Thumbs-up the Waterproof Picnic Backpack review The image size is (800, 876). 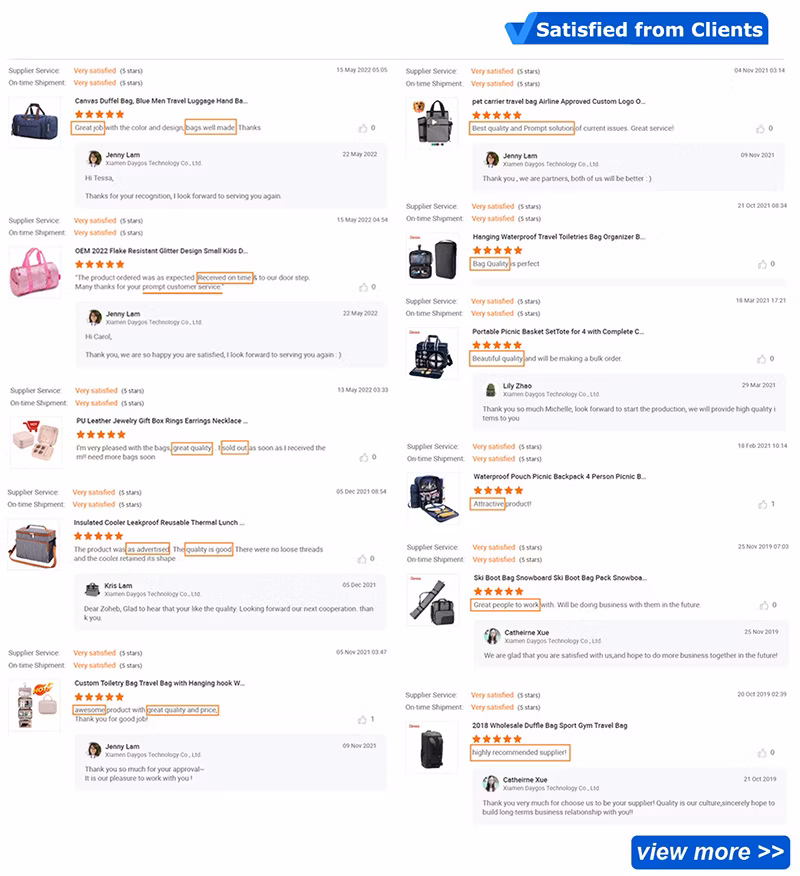coord(763,504)
